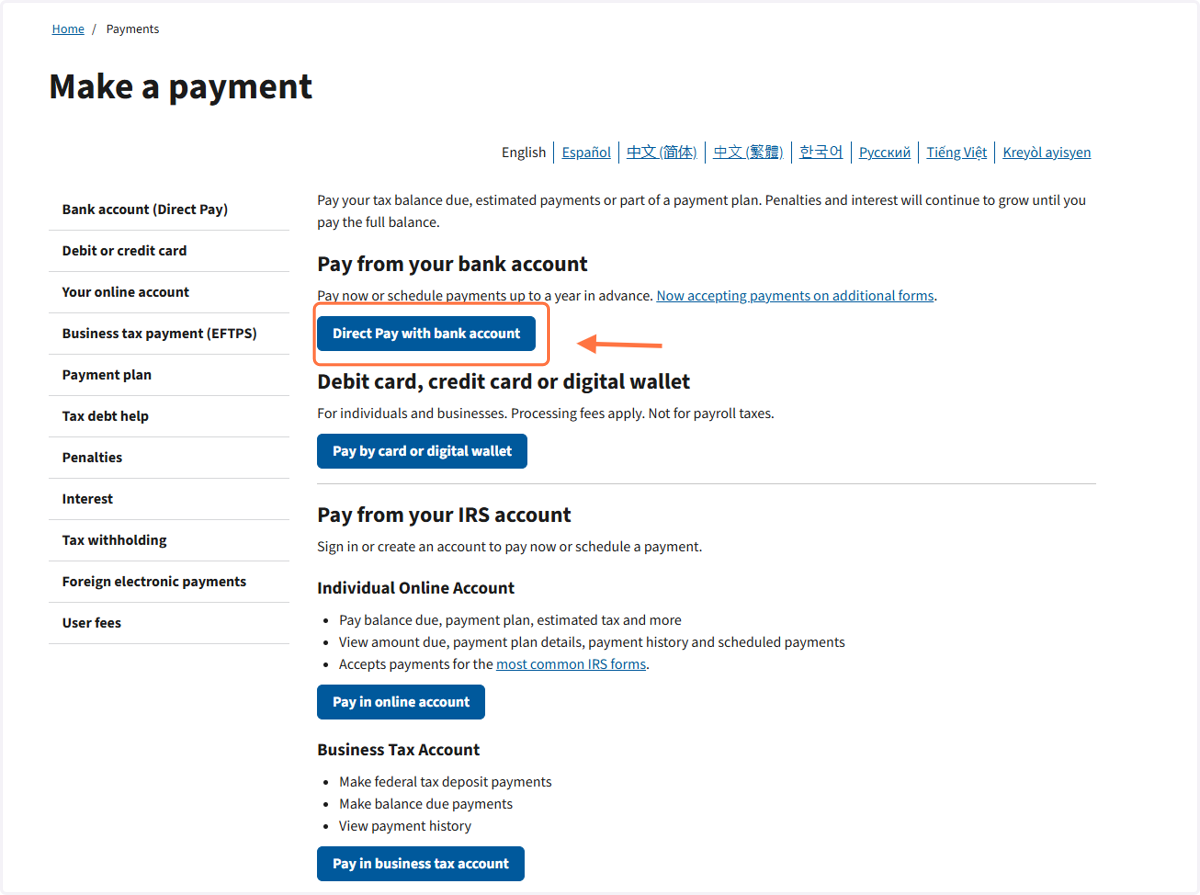1200x895 pixels.
Task: Click Pay from your IRS account heading
Action: coord(444,515)
